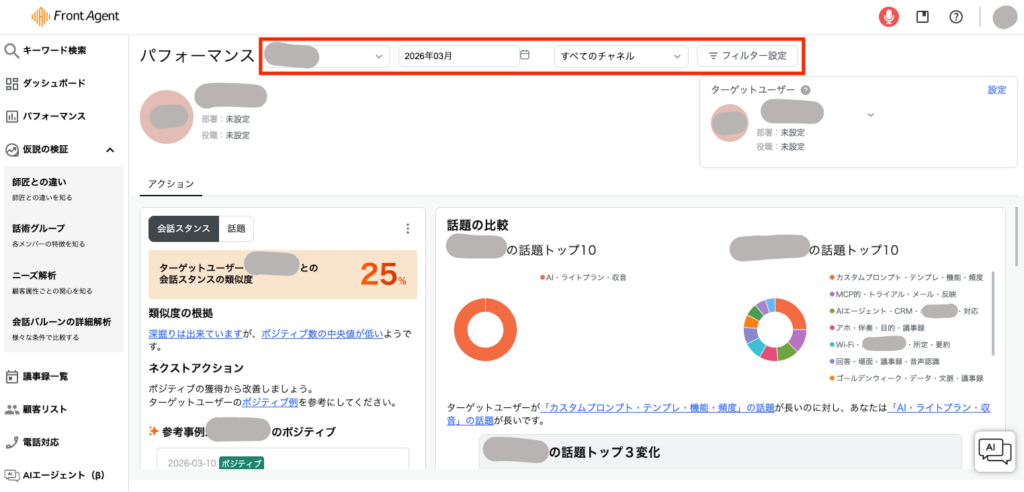Open ダッシュボード in the sidebar
The width and height of the screenshot is (1024, 492).
pyautogui.click(x=53, y=83)
